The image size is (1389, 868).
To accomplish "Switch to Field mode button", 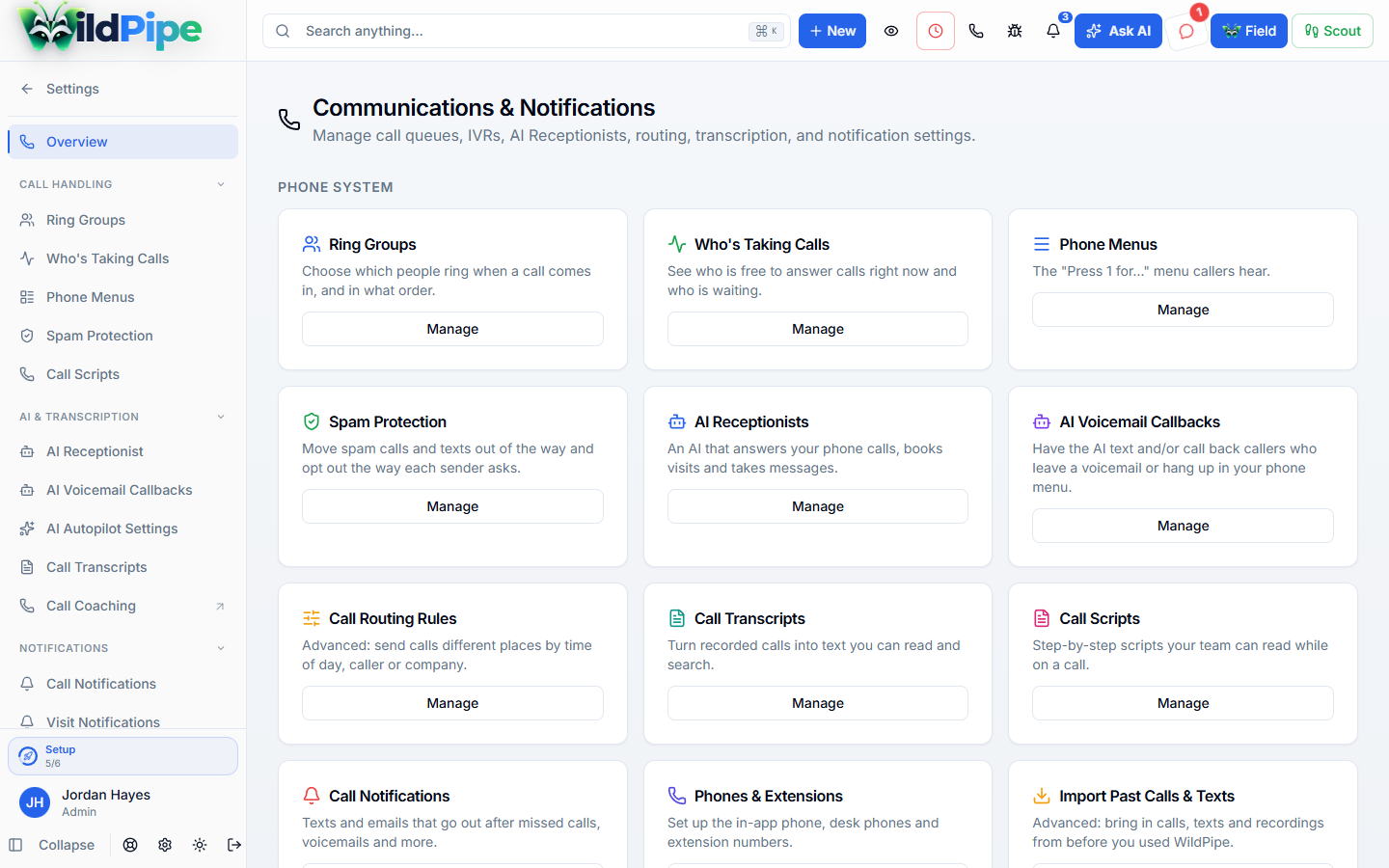I will 1249,31.
